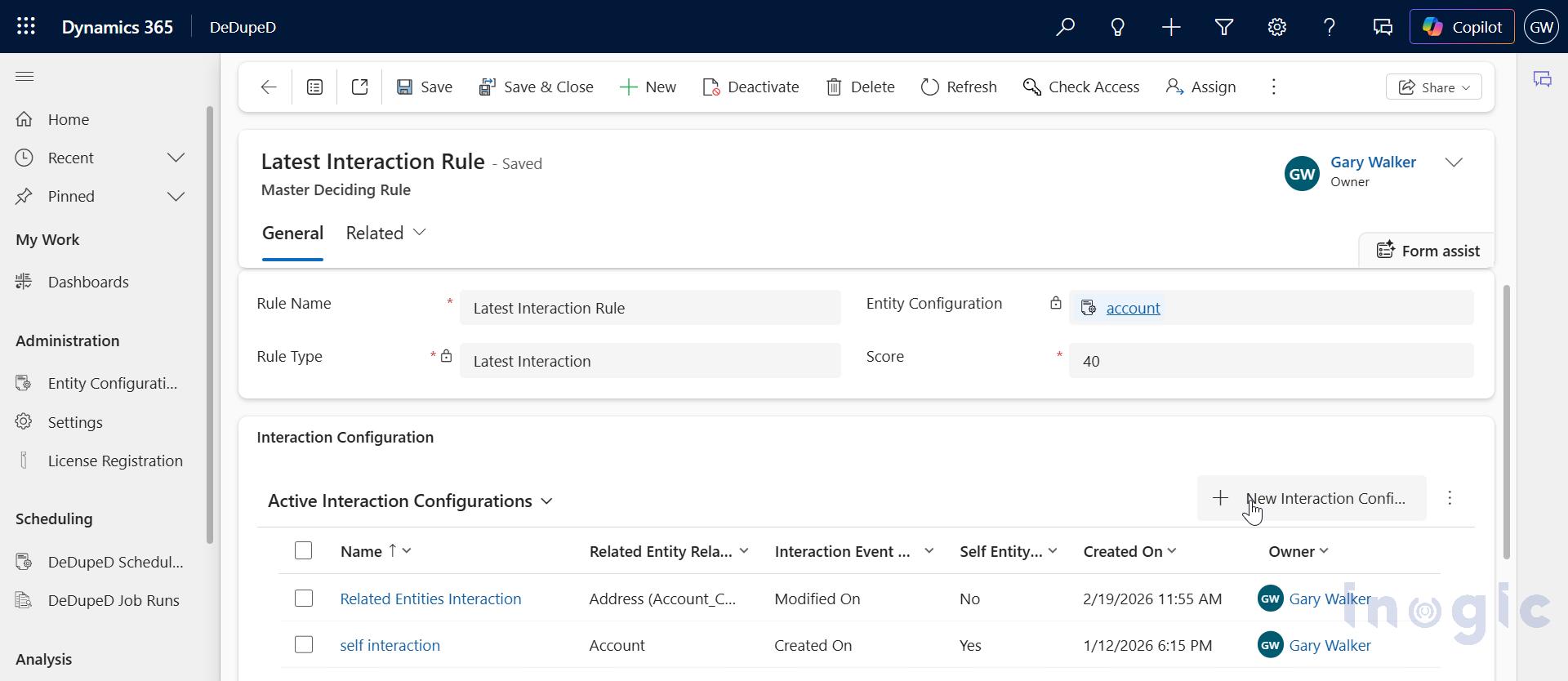Open the Related tab dropdown

[x=385, y=234]
